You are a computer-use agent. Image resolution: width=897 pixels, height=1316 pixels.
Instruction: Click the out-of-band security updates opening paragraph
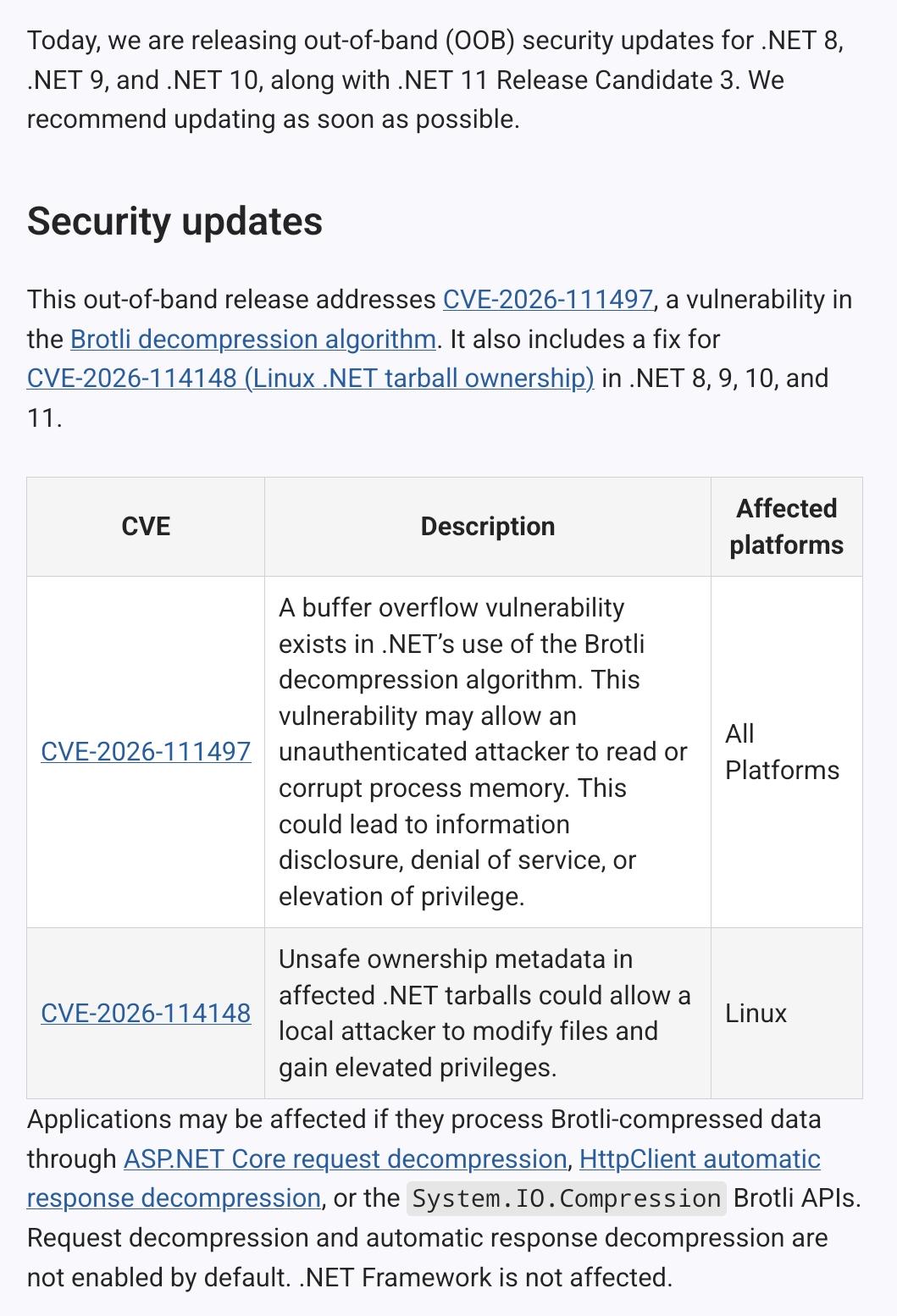click(435, 80)
